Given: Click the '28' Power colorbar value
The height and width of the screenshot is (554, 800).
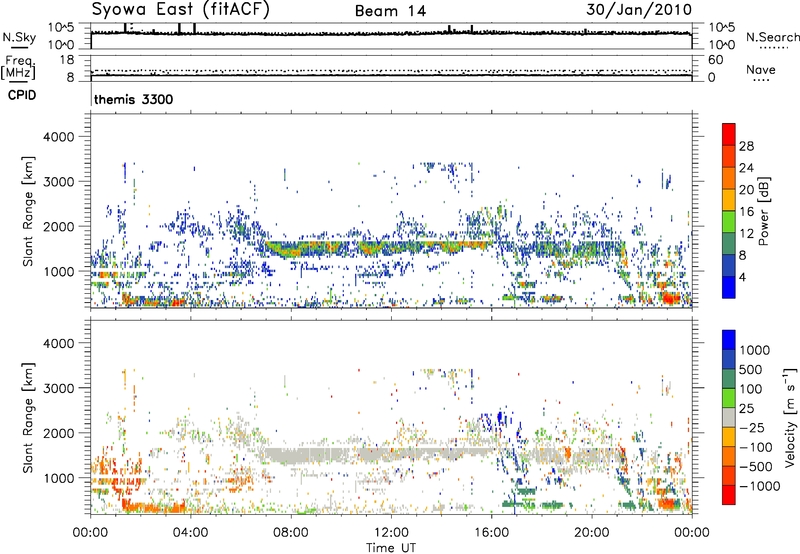Looking at the screenshot, I should (x=746, y=146).
